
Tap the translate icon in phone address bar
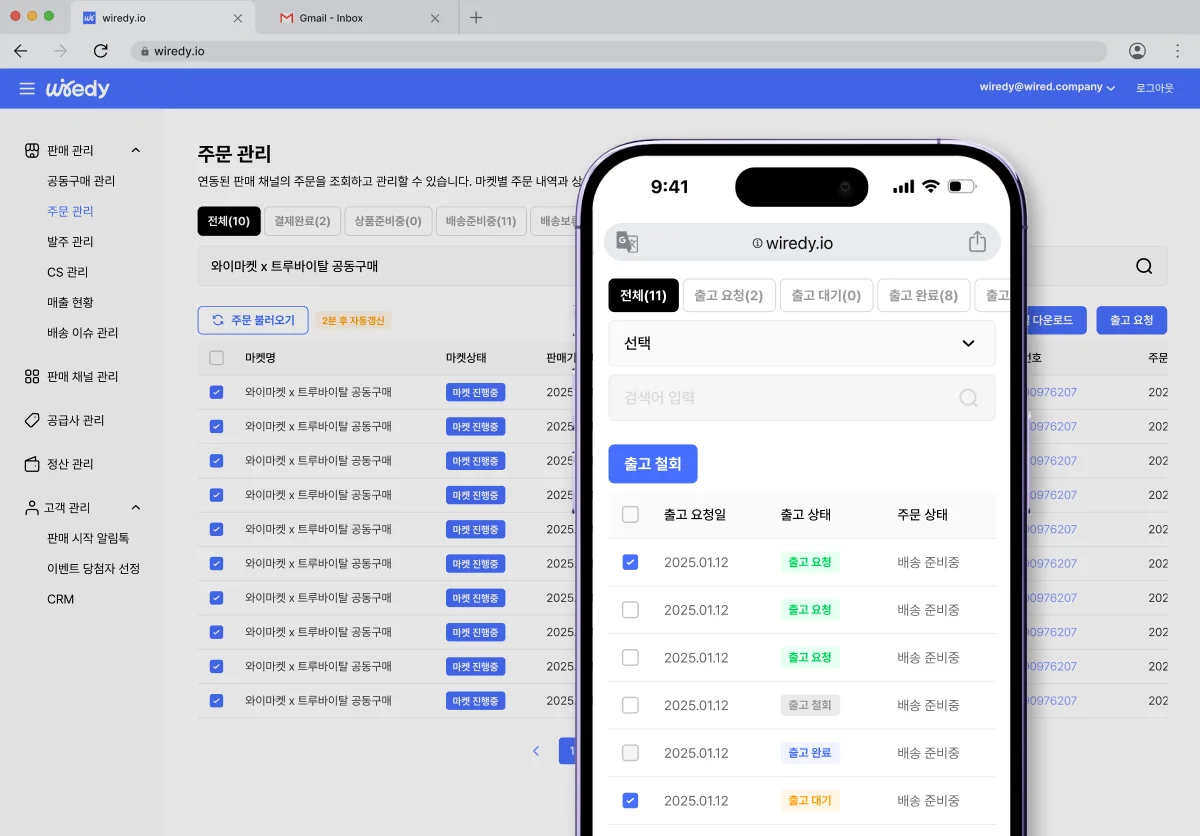tap(627, 243)
